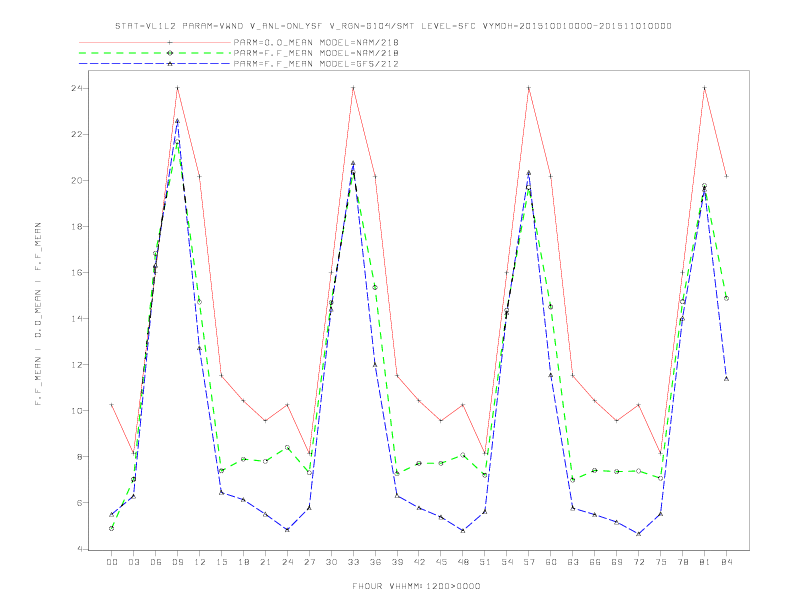Click x-axis tick label 84

[x=726, y=562]
